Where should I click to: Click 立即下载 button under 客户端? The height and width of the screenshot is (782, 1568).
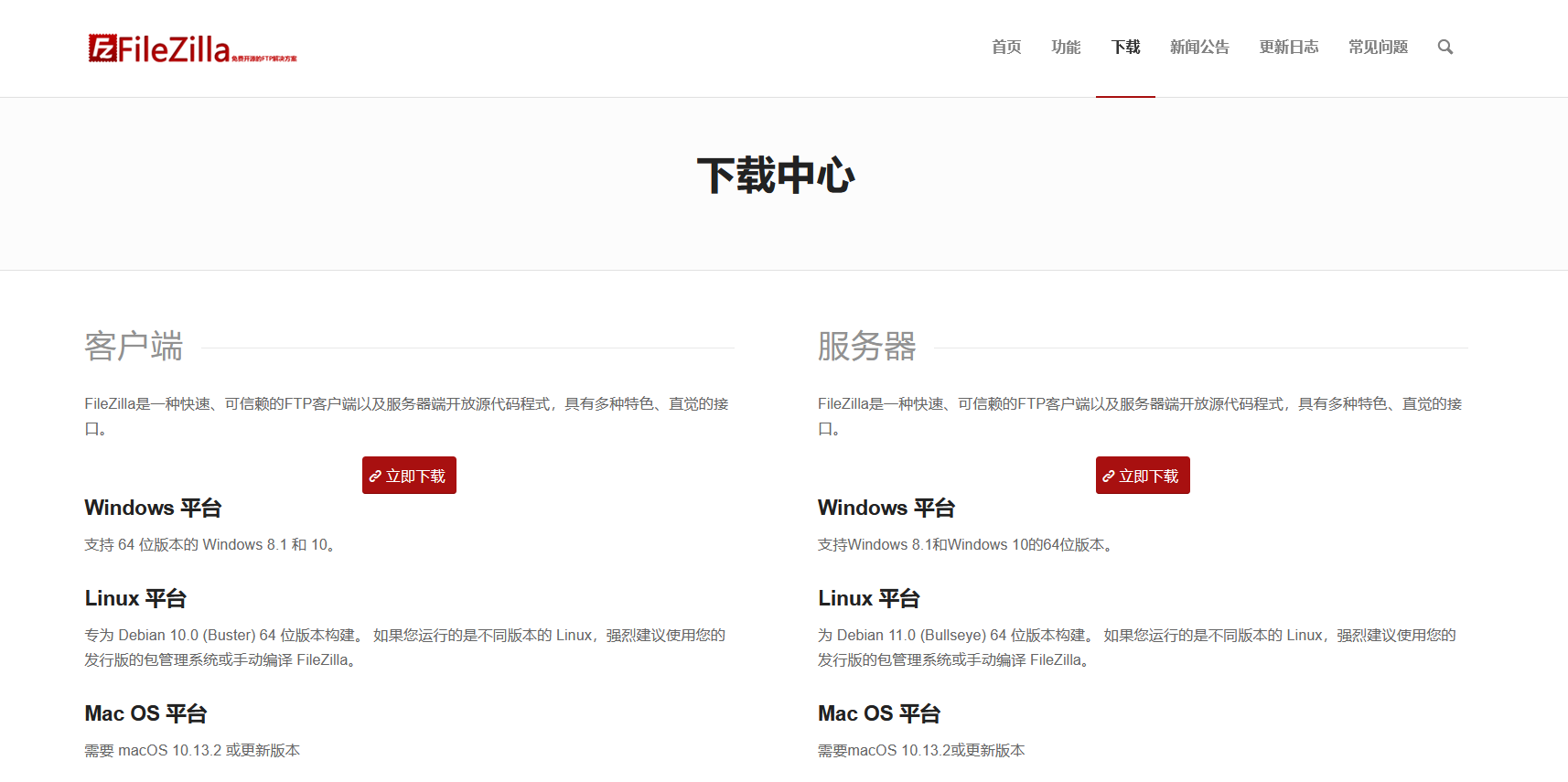(409, 476)
